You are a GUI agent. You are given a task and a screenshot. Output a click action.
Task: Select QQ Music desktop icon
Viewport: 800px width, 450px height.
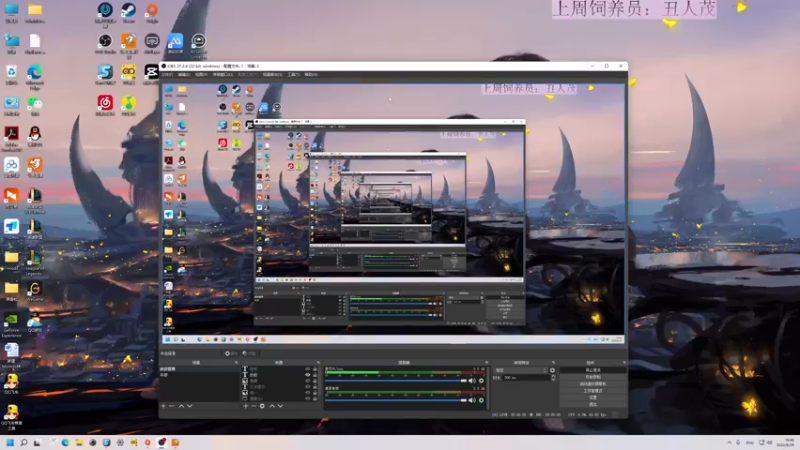coord(129,106)
